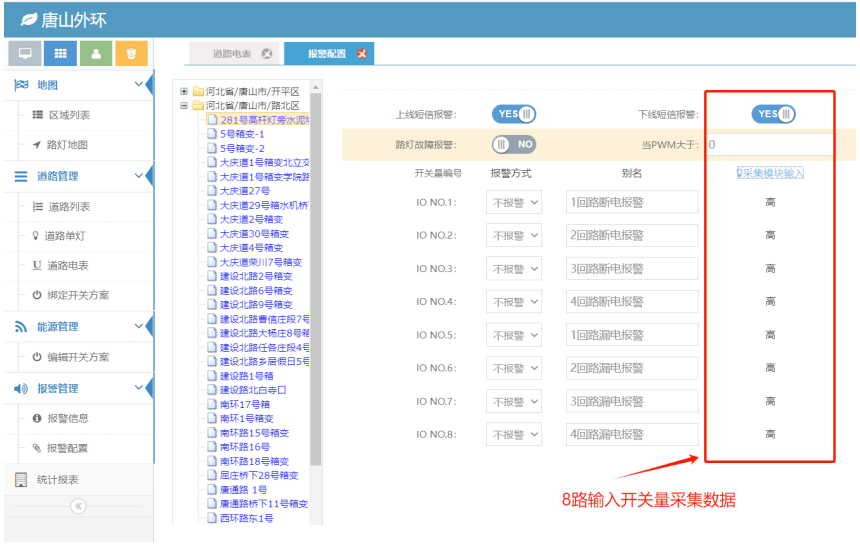Open 报警方式 dropdown for IO NO.5
The image size is (860, 546).
click(x=514, y=335)
